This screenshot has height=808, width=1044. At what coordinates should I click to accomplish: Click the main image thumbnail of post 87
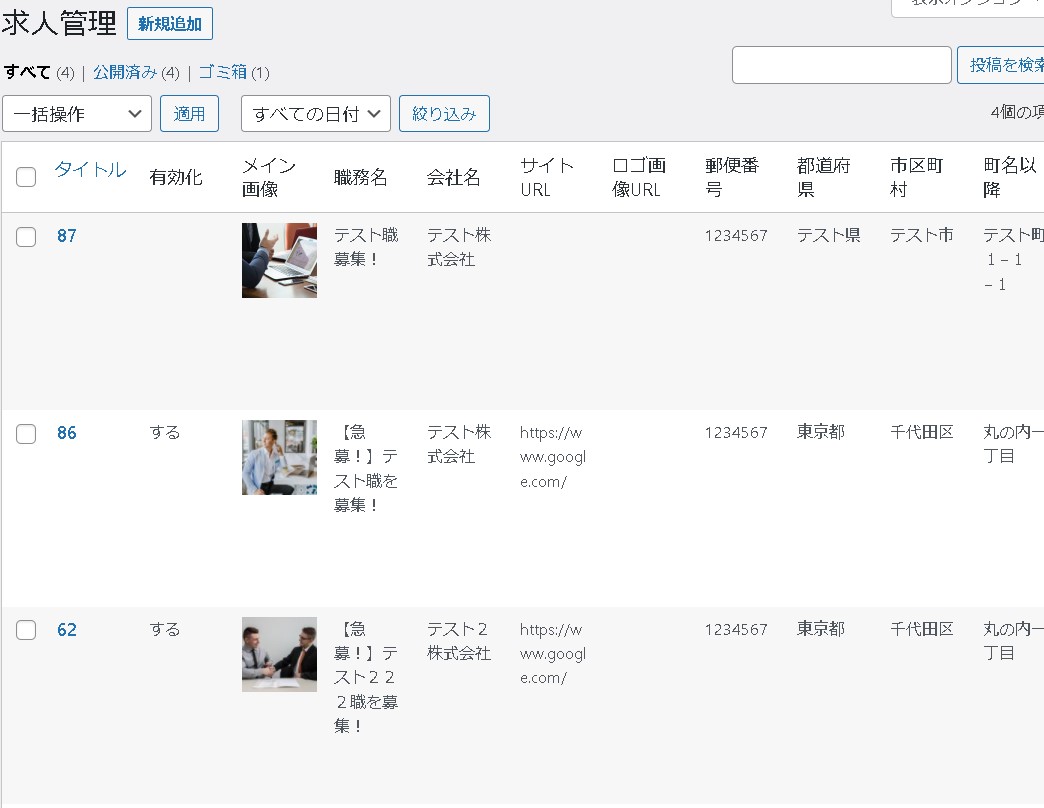(279, 260)
